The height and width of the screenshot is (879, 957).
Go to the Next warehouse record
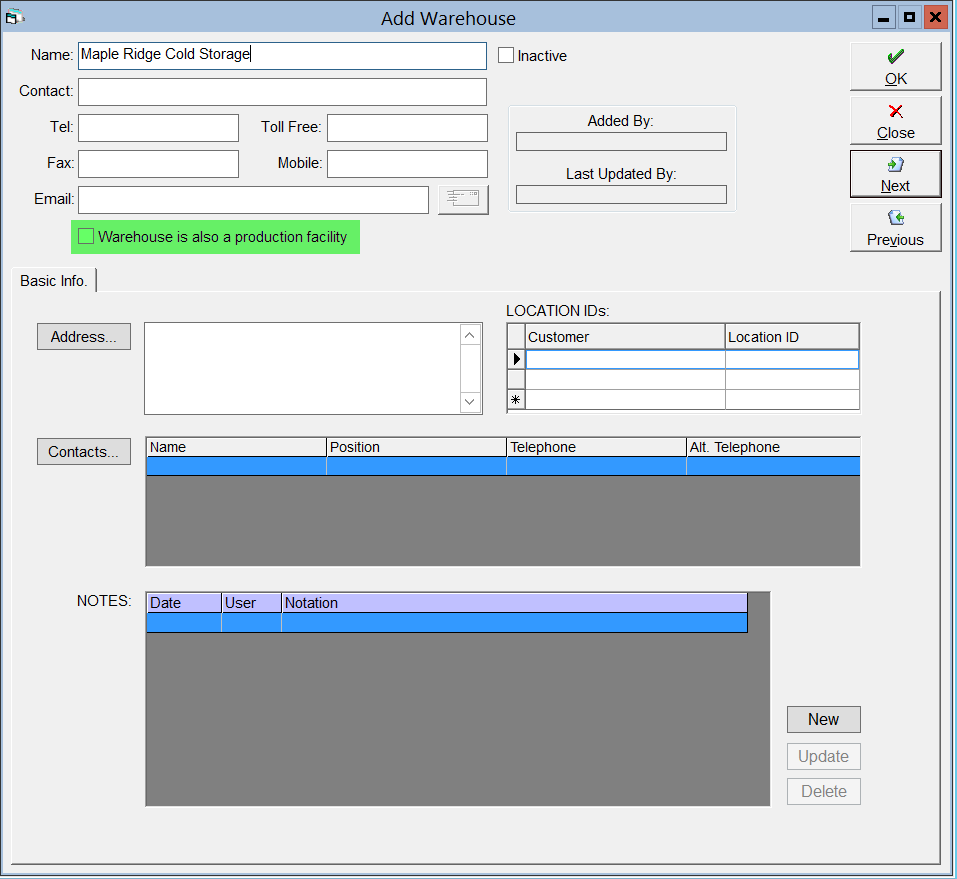tap(895, 175)
